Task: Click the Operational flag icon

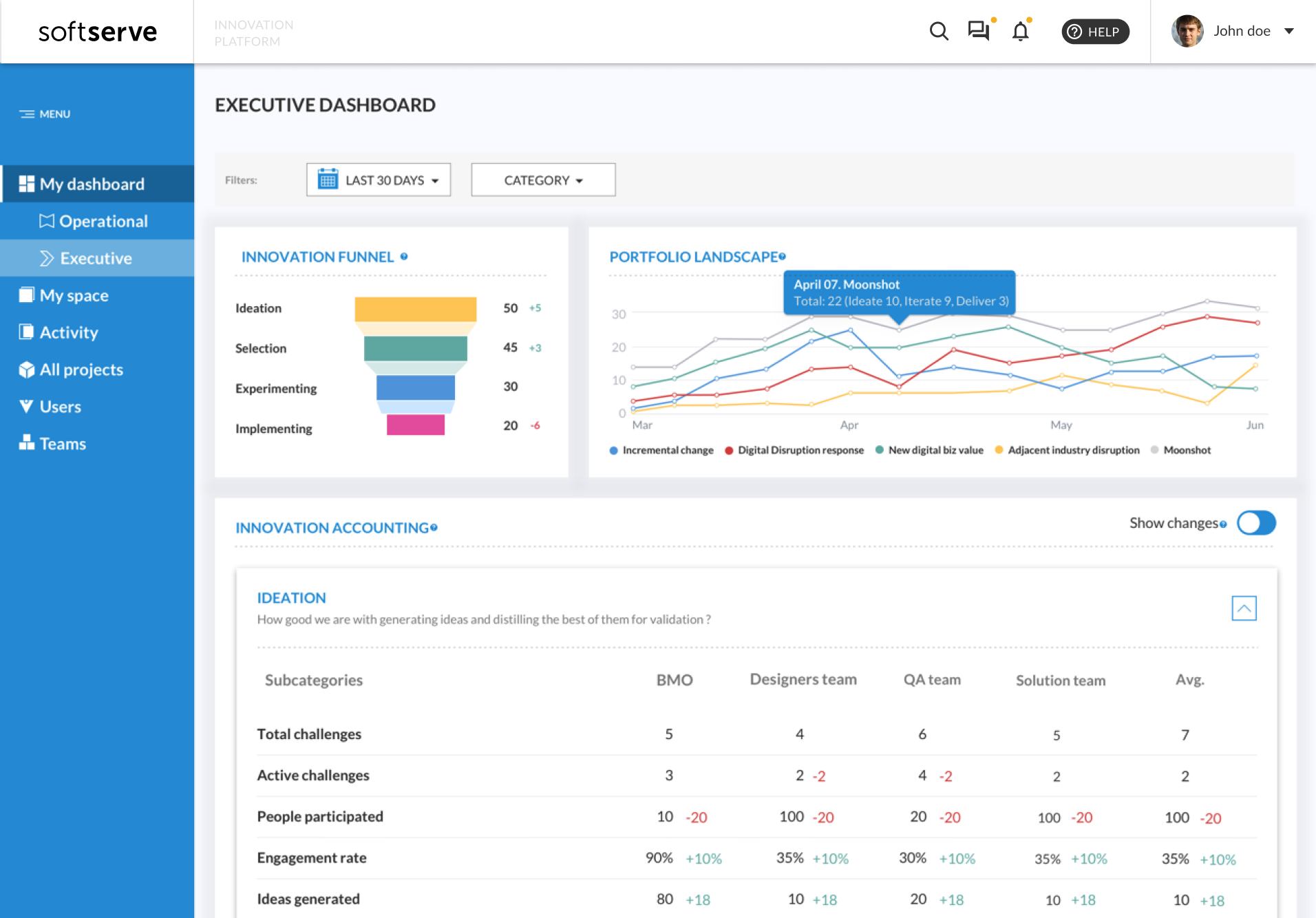Action: pos(47,221)
